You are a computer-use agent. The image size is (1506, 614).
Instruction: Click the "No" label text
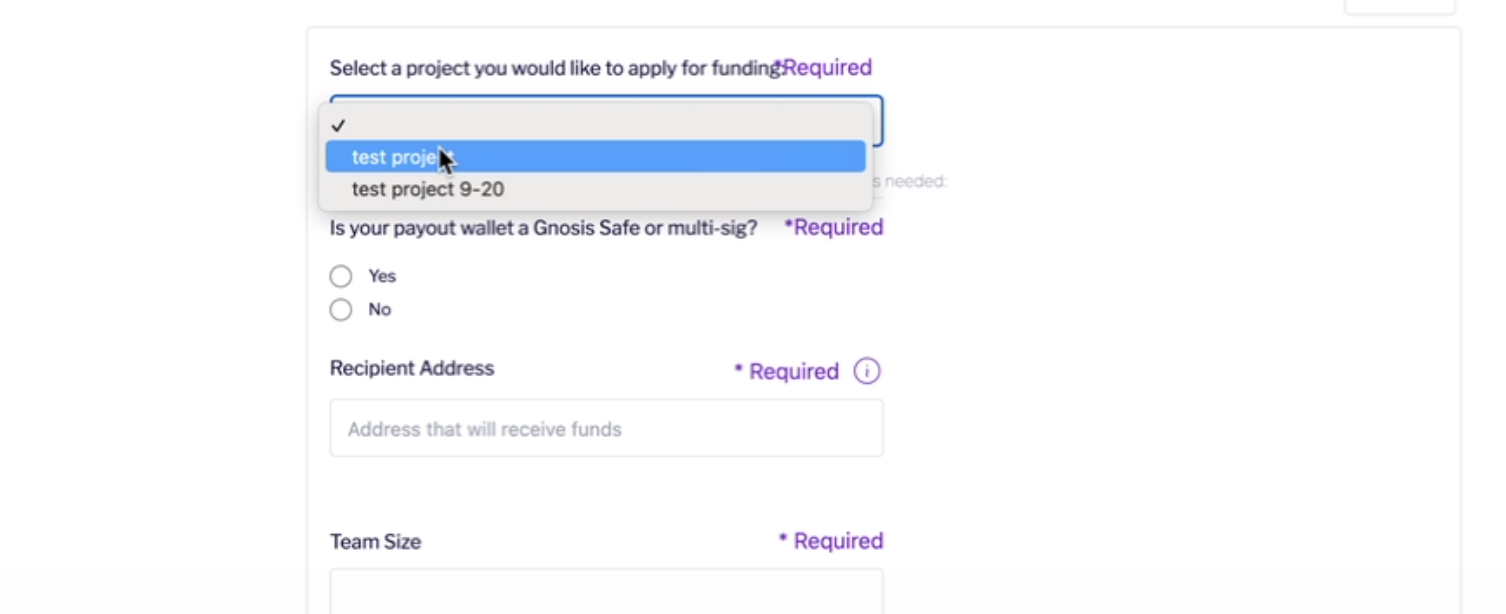pyautogui.click(x=379, y=310)
